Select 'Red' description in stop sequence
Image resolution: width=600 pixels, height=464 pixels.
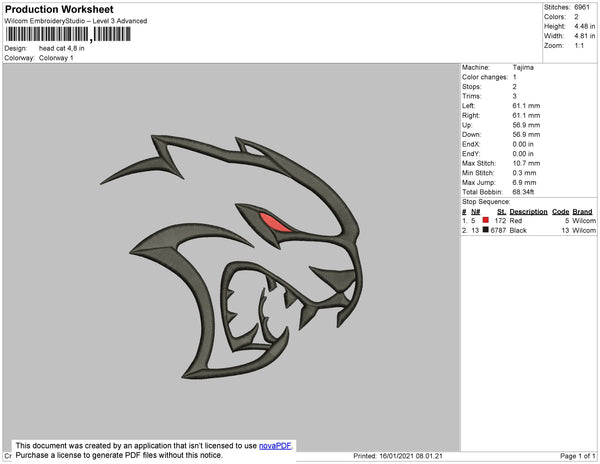pos(516,221)
